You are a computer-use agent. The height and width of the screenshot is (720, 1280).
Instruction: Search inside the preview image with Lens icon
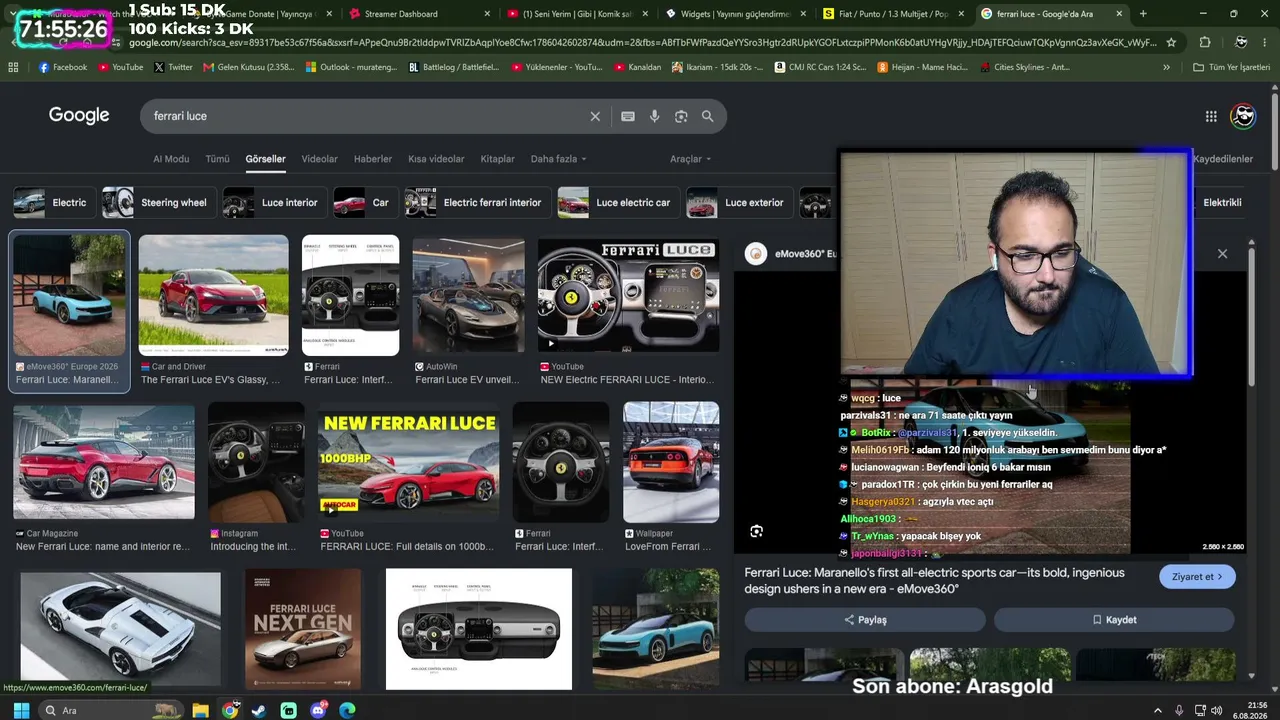pyautogui.click(x=757, y=531)
